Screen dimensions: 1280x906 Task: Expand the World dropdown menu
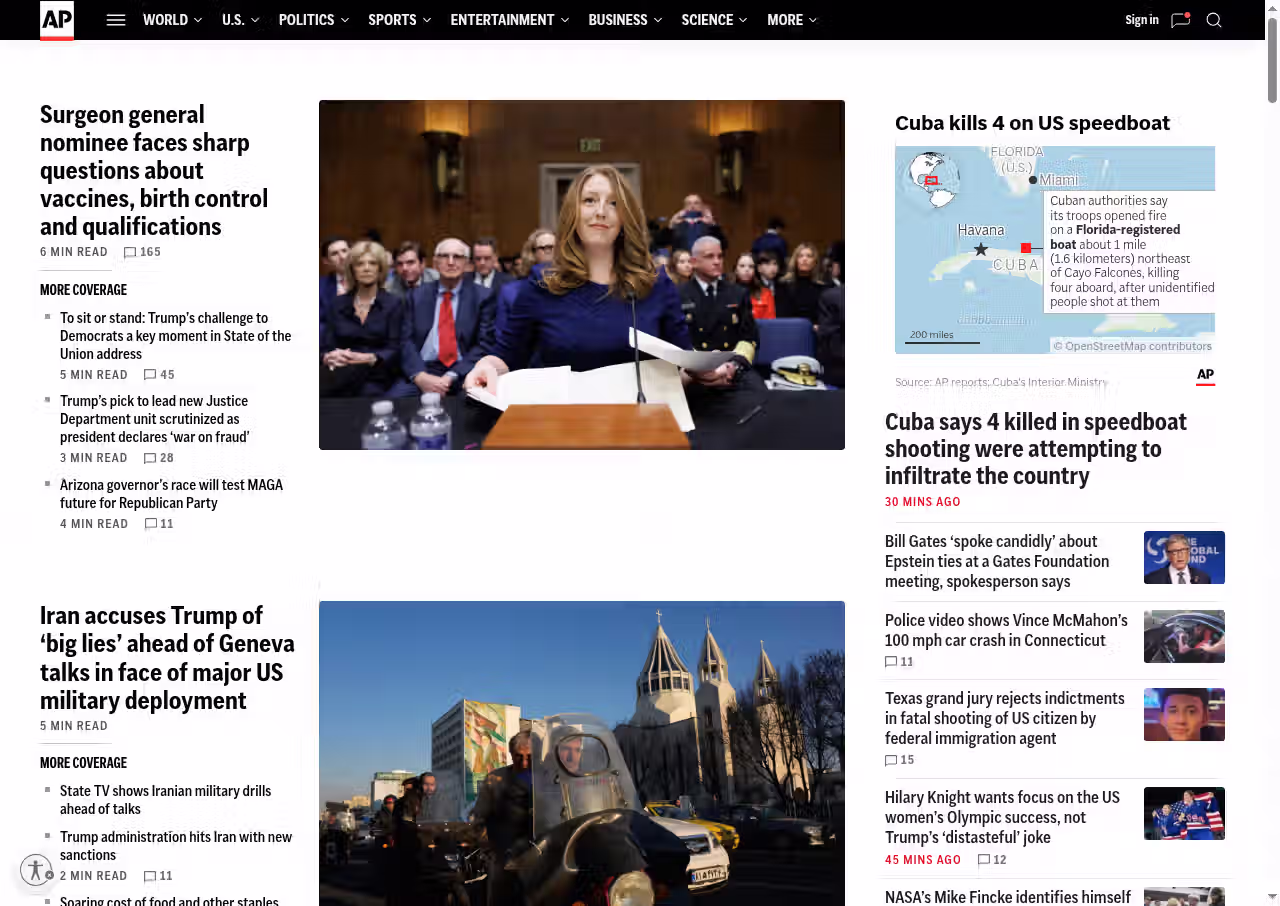172,20
